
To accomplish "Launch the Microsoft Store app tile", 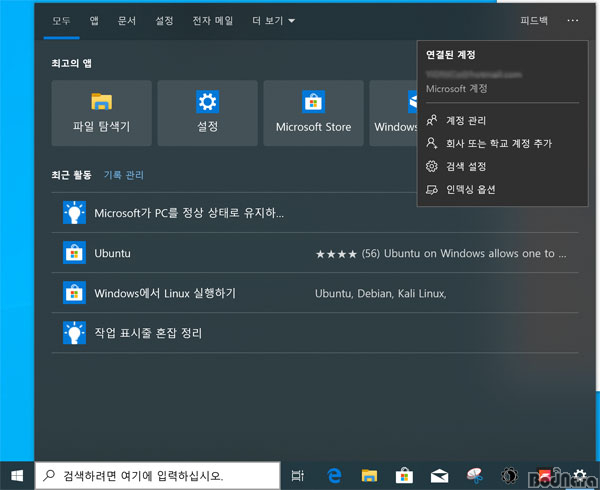I will 313,113.
